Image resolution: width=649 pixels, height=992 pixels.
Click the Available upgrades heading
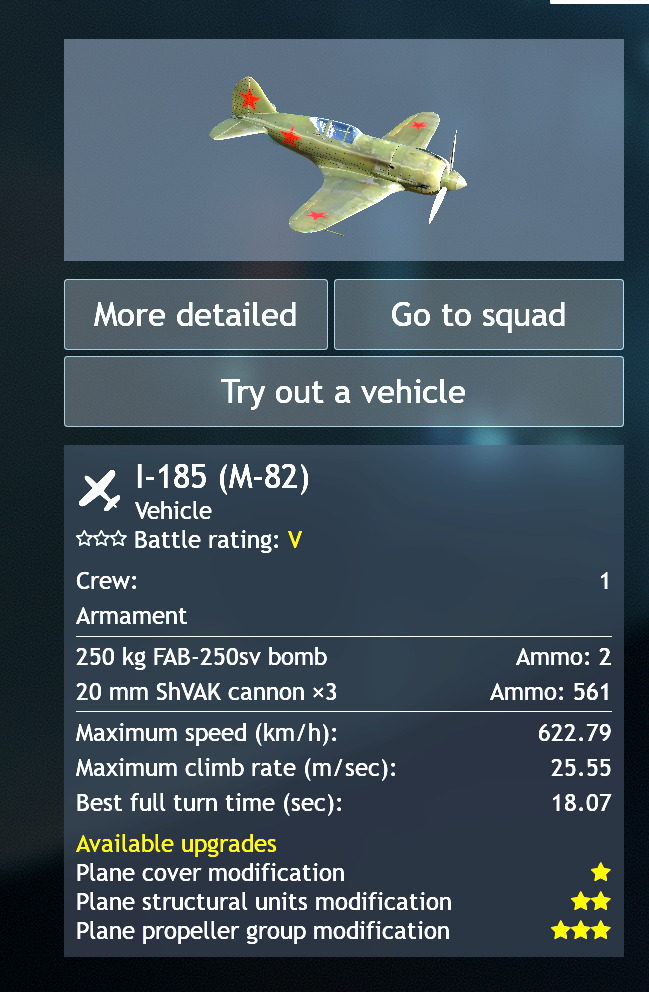(x=176, y=844)
